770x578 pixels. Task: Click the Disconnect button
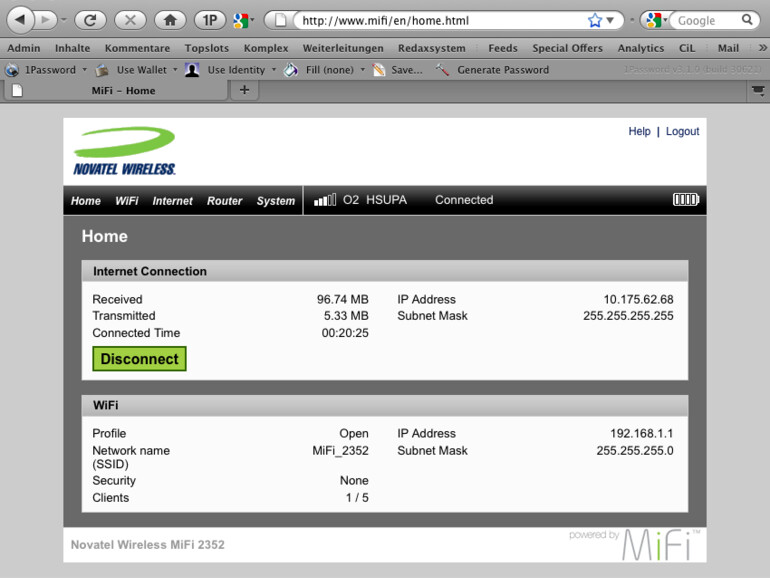(x=139, y=358)
